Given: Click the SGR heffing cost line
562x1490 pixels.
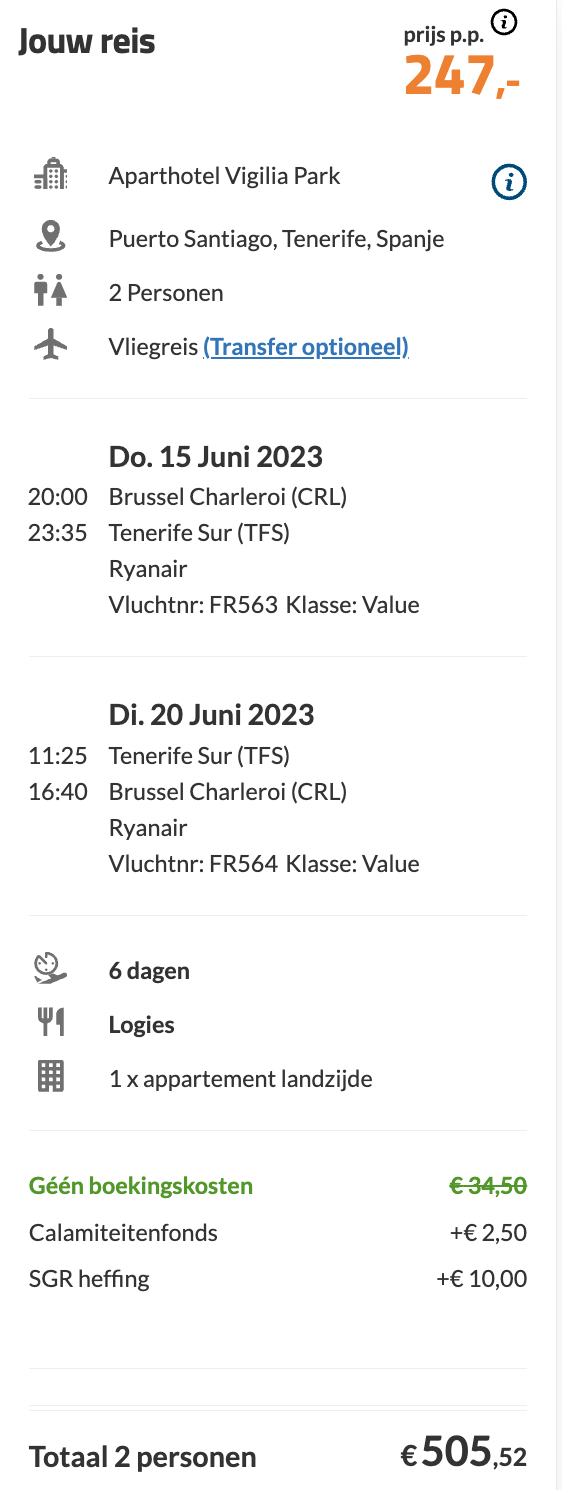Looking at the screenshot, I should (x=278, y=1278).
